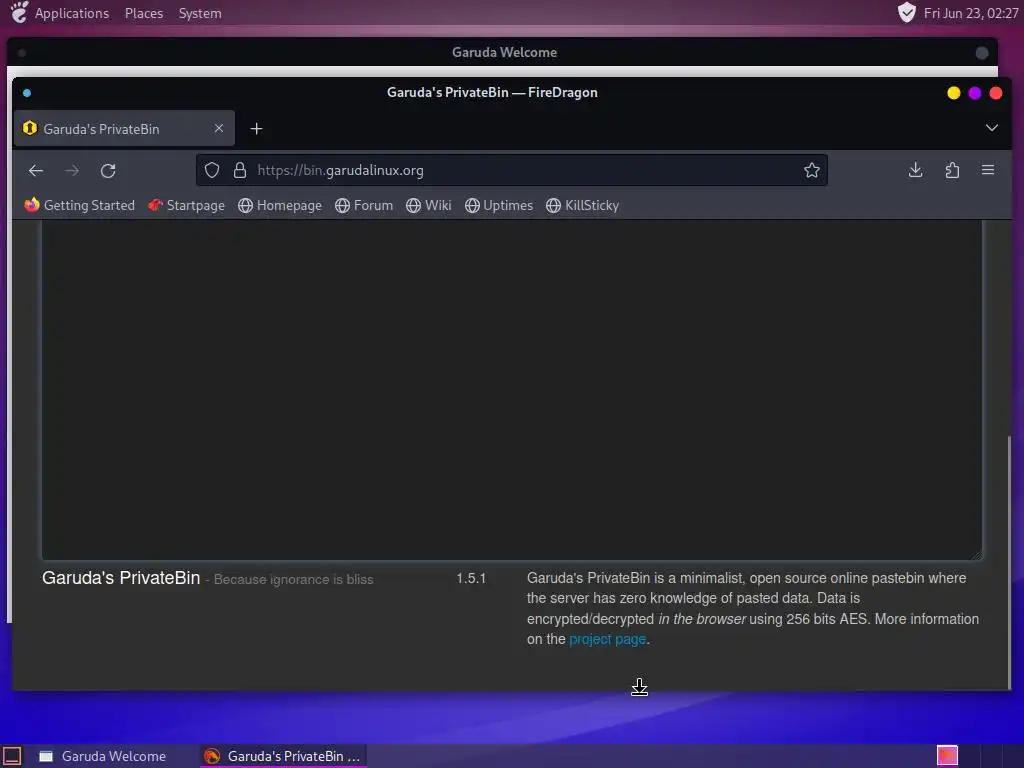View site security via padlock icon
Image resolution: width=1024 pixels, height=768 pixels.
pyautogui.click(x=240, y=170)
